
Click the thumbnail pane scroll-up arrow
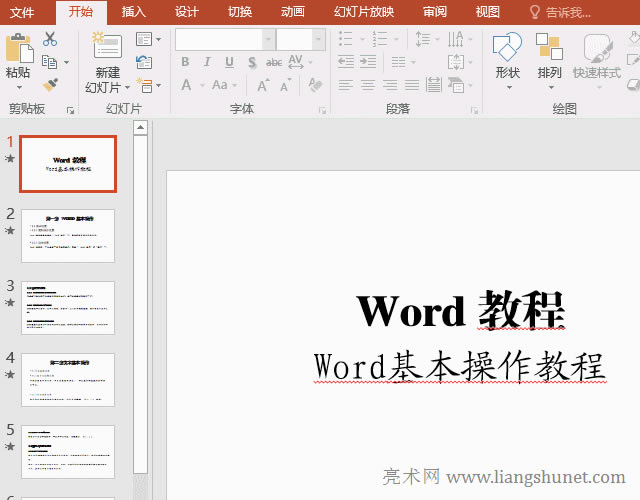tap(141, 128)
